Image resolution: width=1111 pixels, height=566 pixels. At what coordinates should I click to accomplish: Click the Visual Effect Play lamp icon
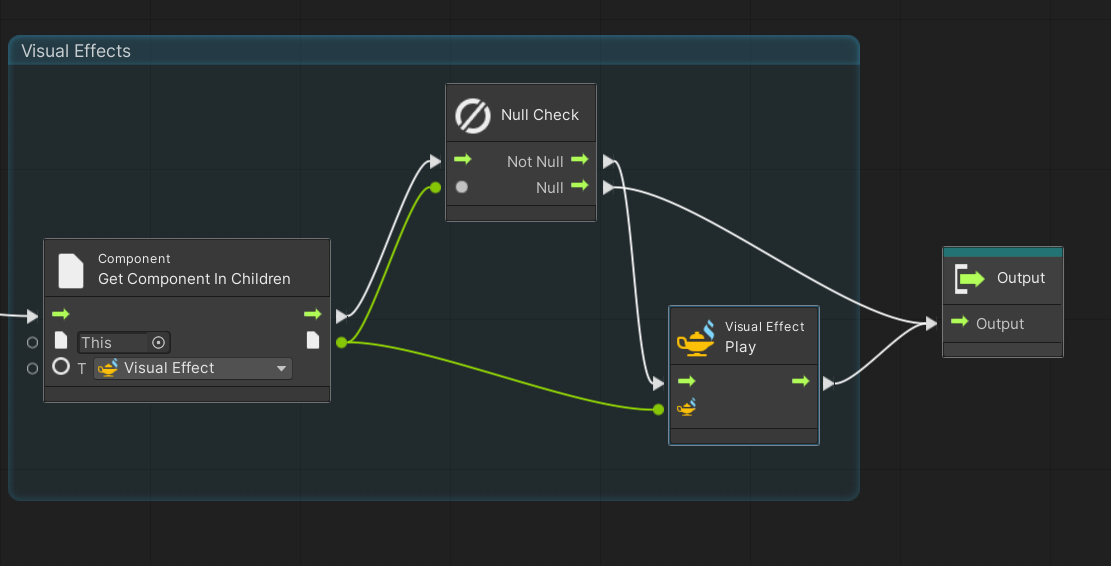pos(696,337)
